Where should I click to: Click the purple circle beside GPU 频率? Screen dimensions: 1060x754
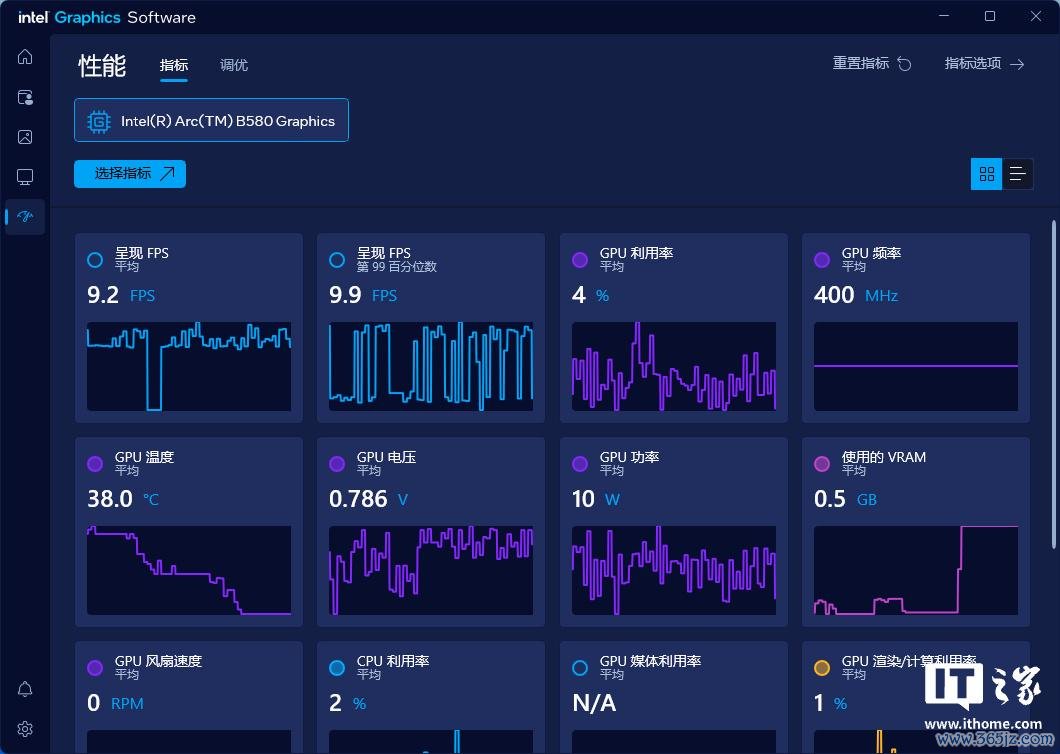click(x=821, y=260)
